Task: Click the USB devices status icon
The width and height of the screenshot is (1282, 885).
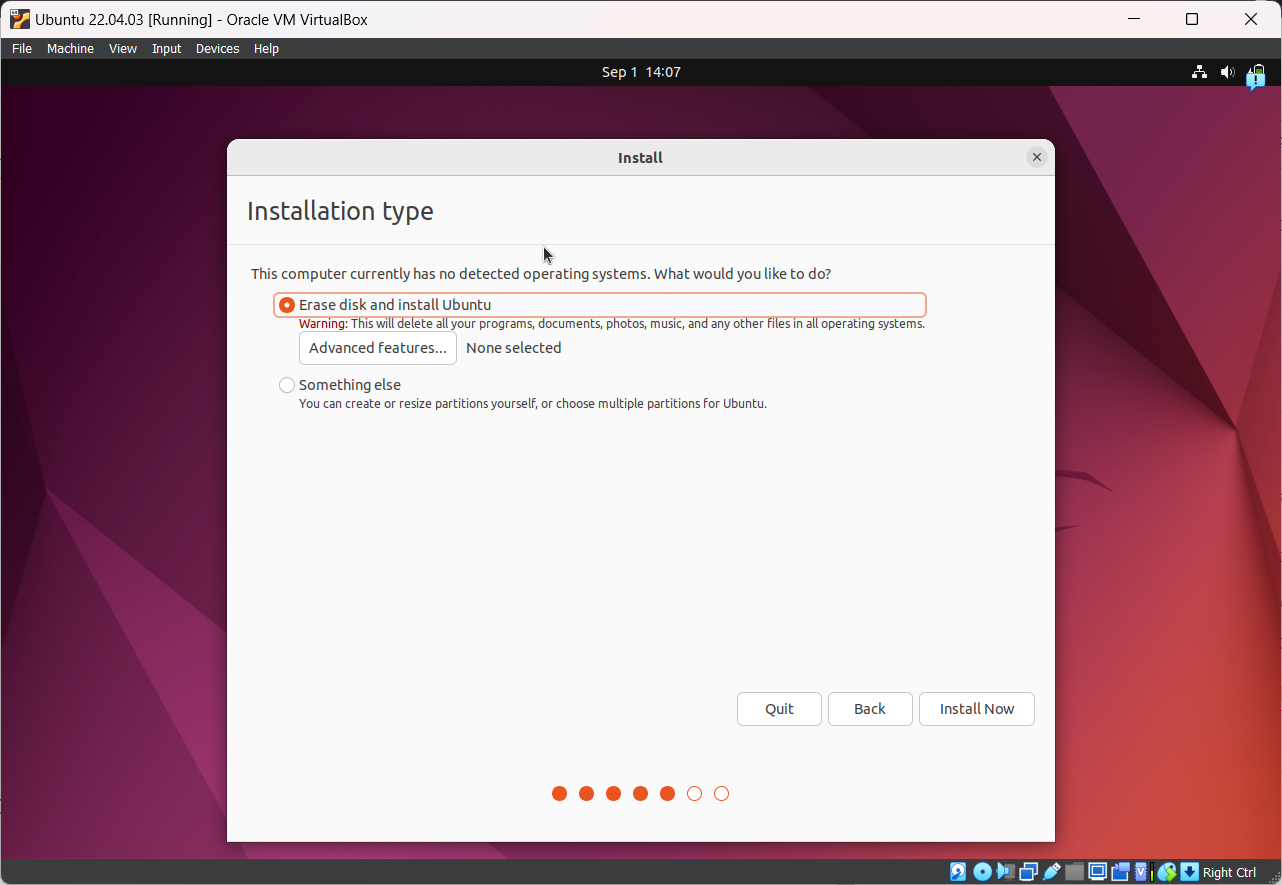Action: [x=1051, y=872]
